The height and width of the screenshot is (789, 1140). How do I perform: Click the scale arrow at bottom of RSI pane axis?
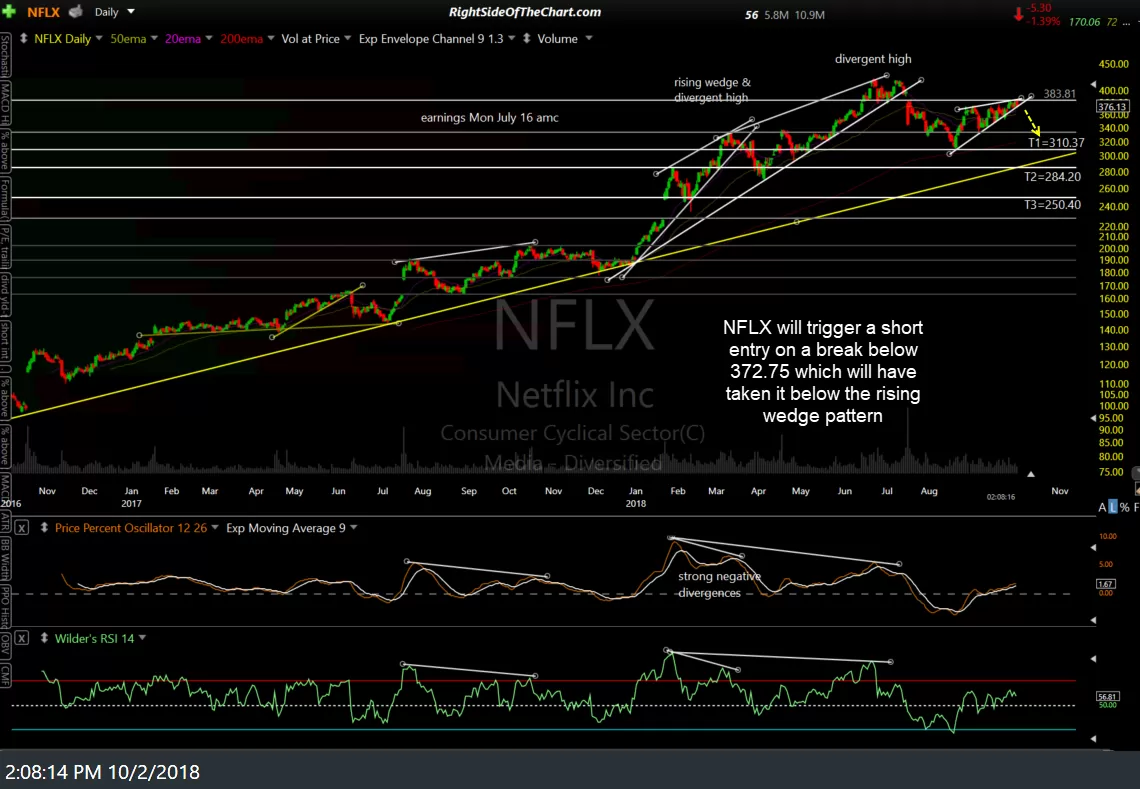coord(1093,739)
